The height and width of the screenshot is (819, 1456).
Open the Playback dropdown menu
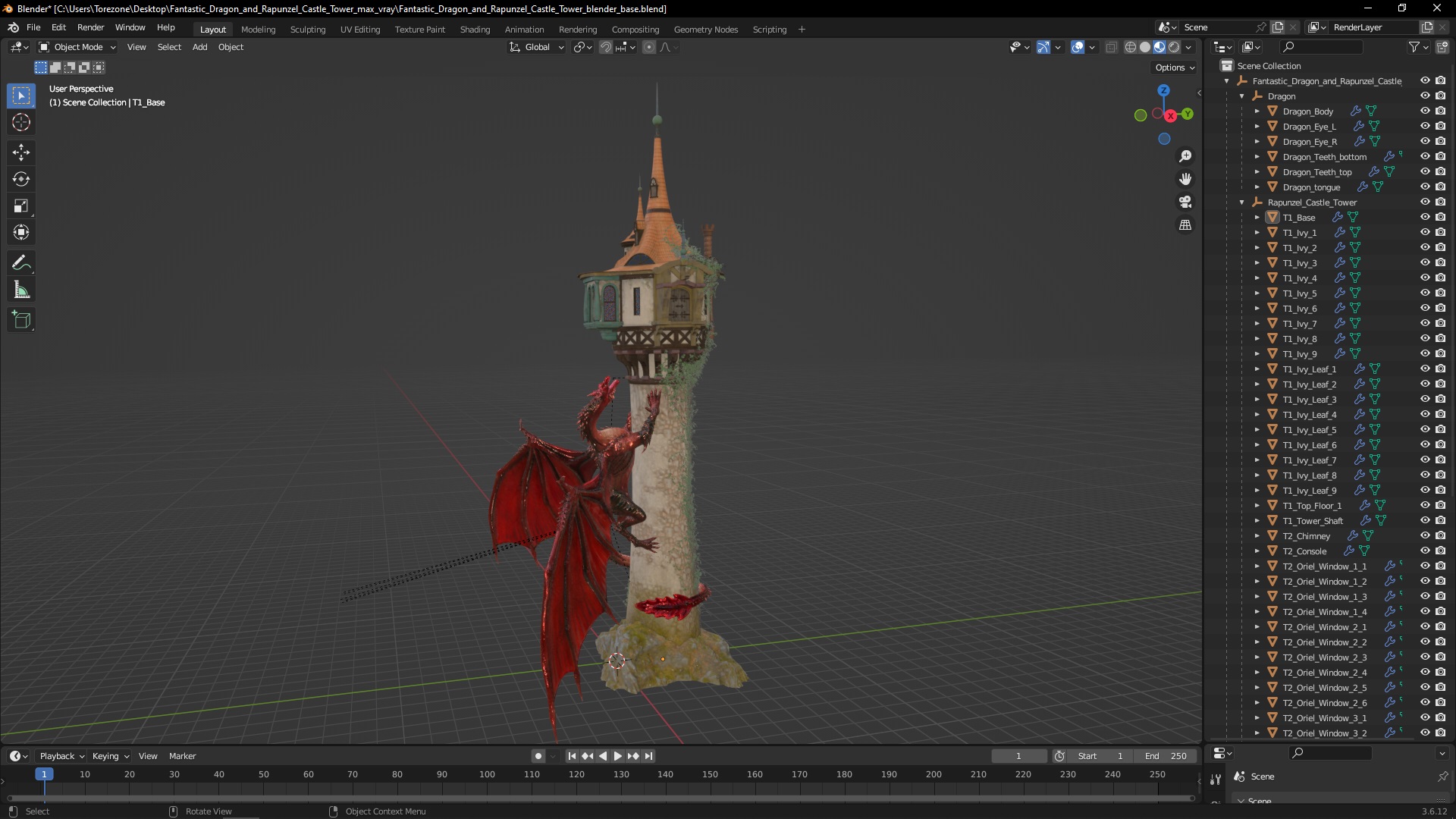pyautogui.click(x=61, y=756)
